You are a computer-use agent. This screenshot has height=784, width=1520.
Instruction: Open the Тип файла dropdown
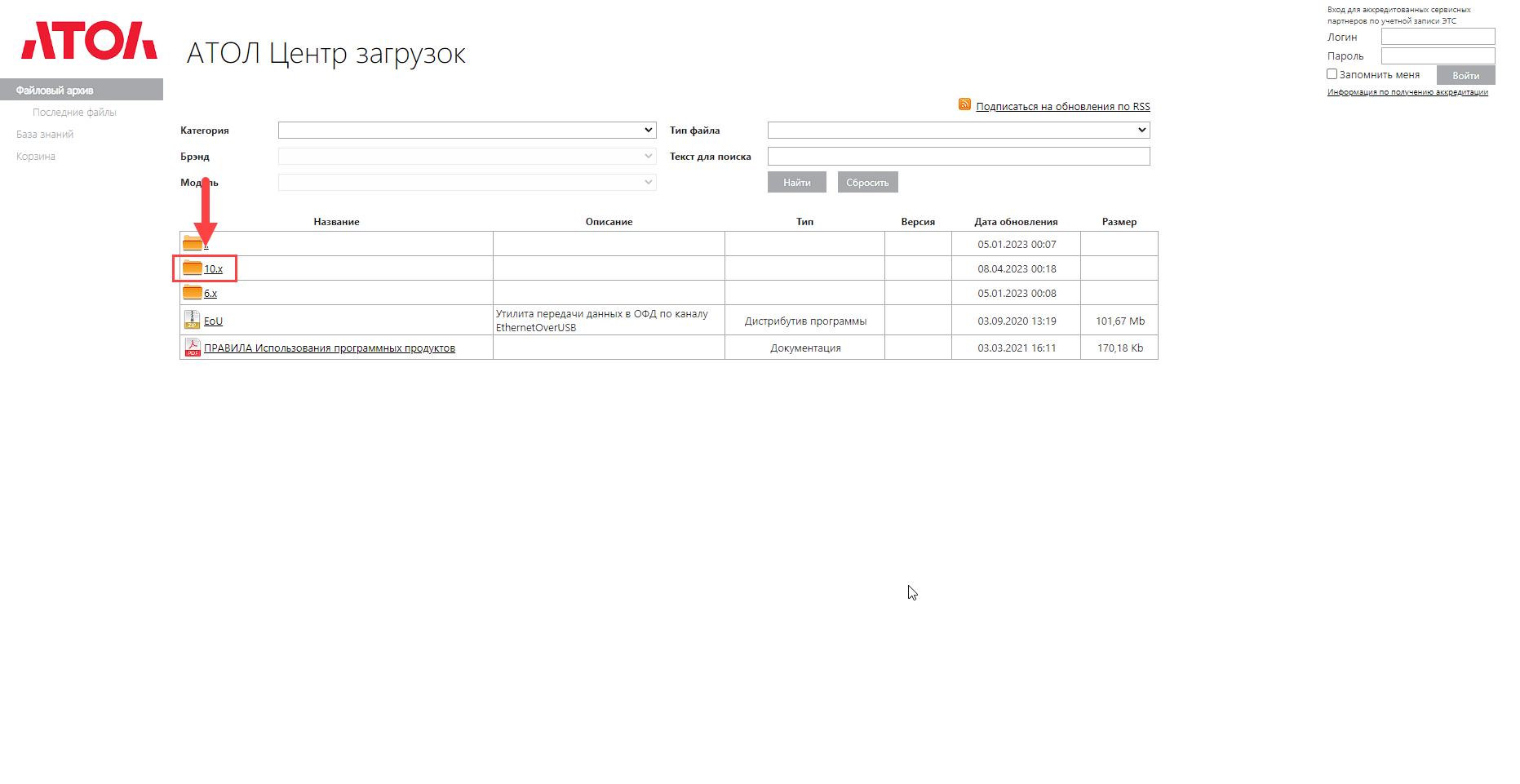[959, 130]
